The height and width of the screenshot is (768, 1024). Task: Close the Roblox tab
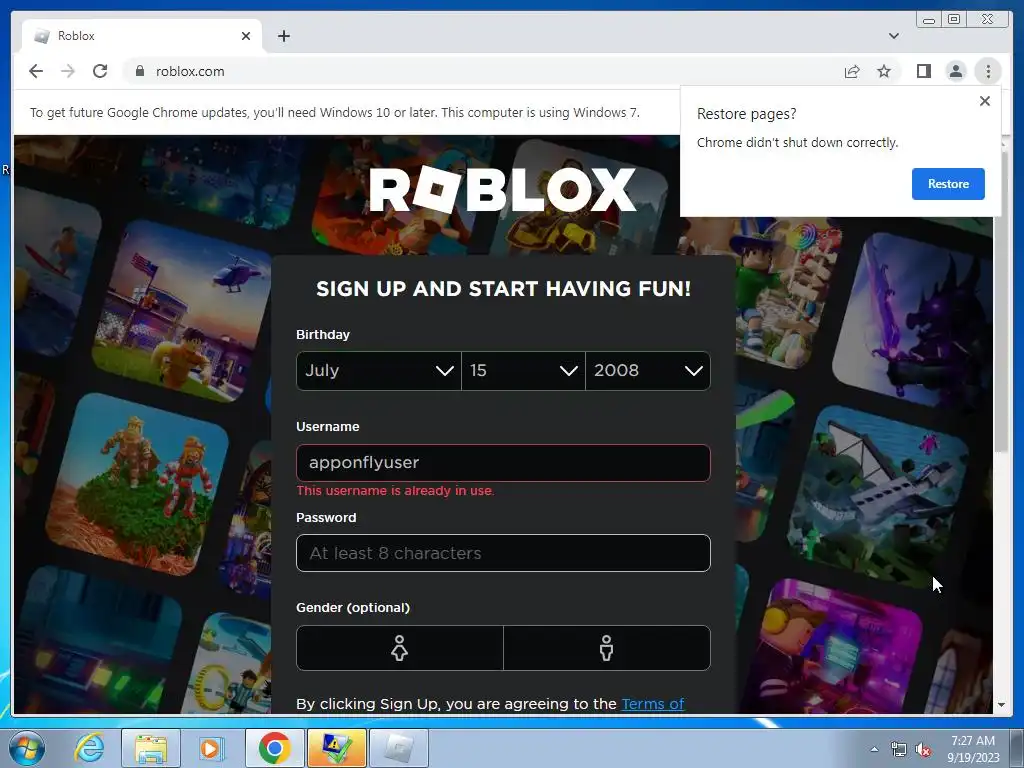[x=246, y=36]
